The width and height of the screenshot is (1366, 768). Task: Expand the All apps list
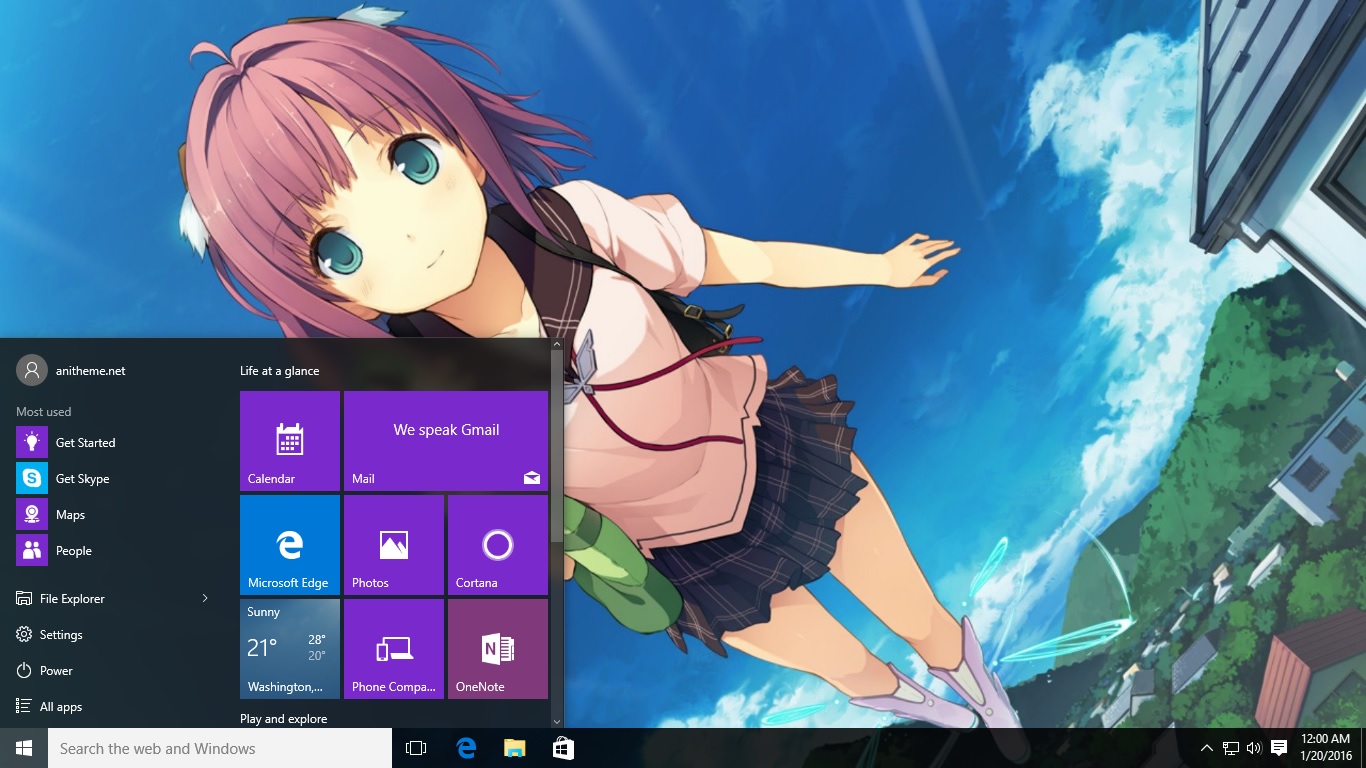pos(60,707)
